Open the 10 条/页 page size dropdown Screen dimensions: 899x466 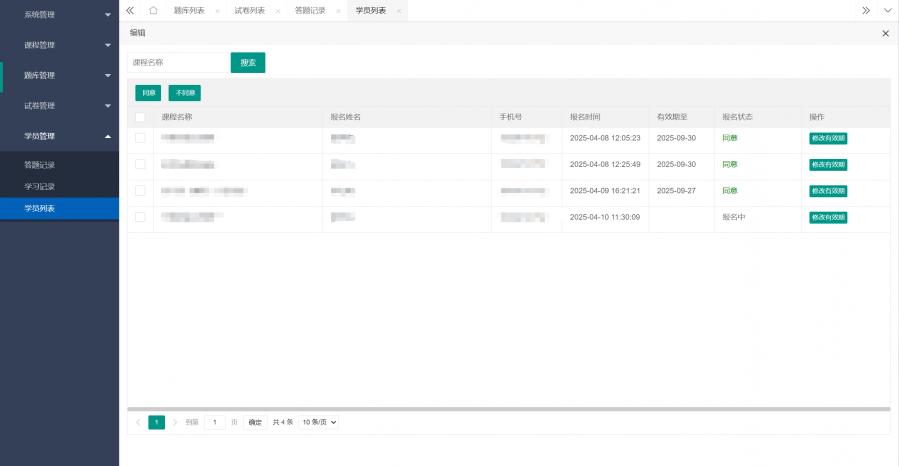click(x=320, y=422)
